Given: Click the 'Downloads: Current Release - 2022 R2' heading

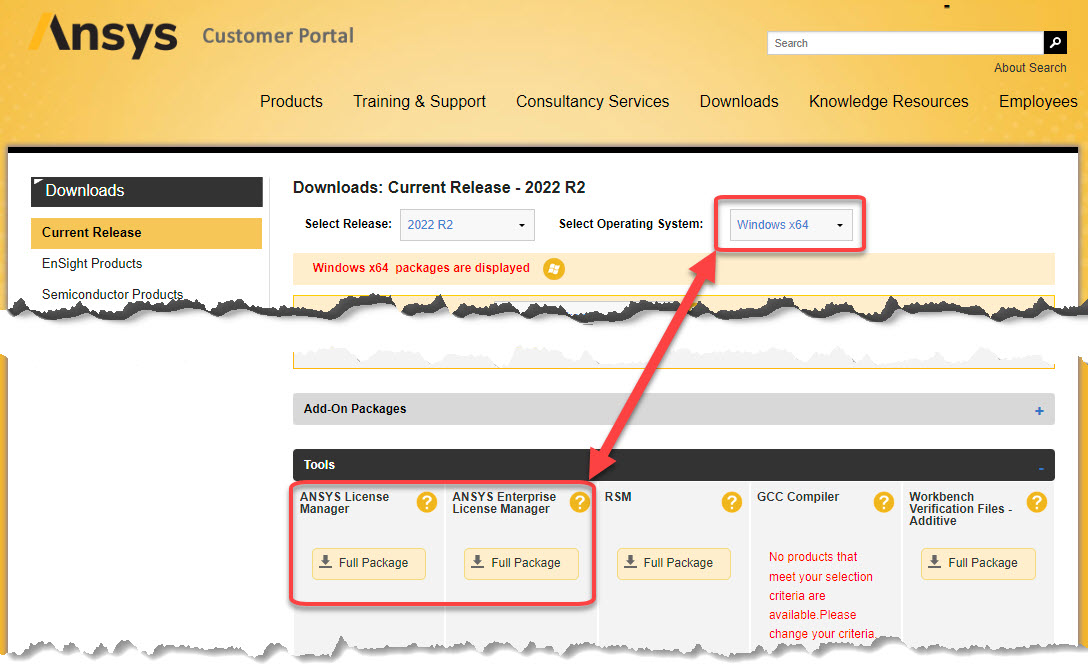Looking at the screenshot, I should click(x=439, y=187).
